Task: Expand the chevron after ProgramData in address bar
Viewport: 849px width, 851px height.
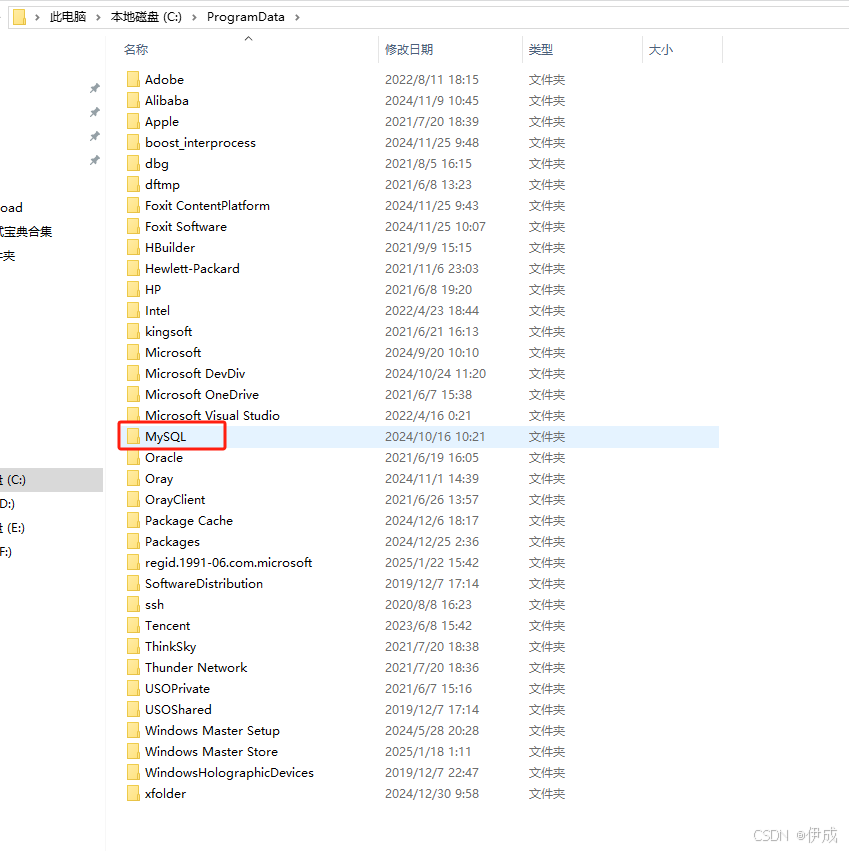Action: (297, 17)
